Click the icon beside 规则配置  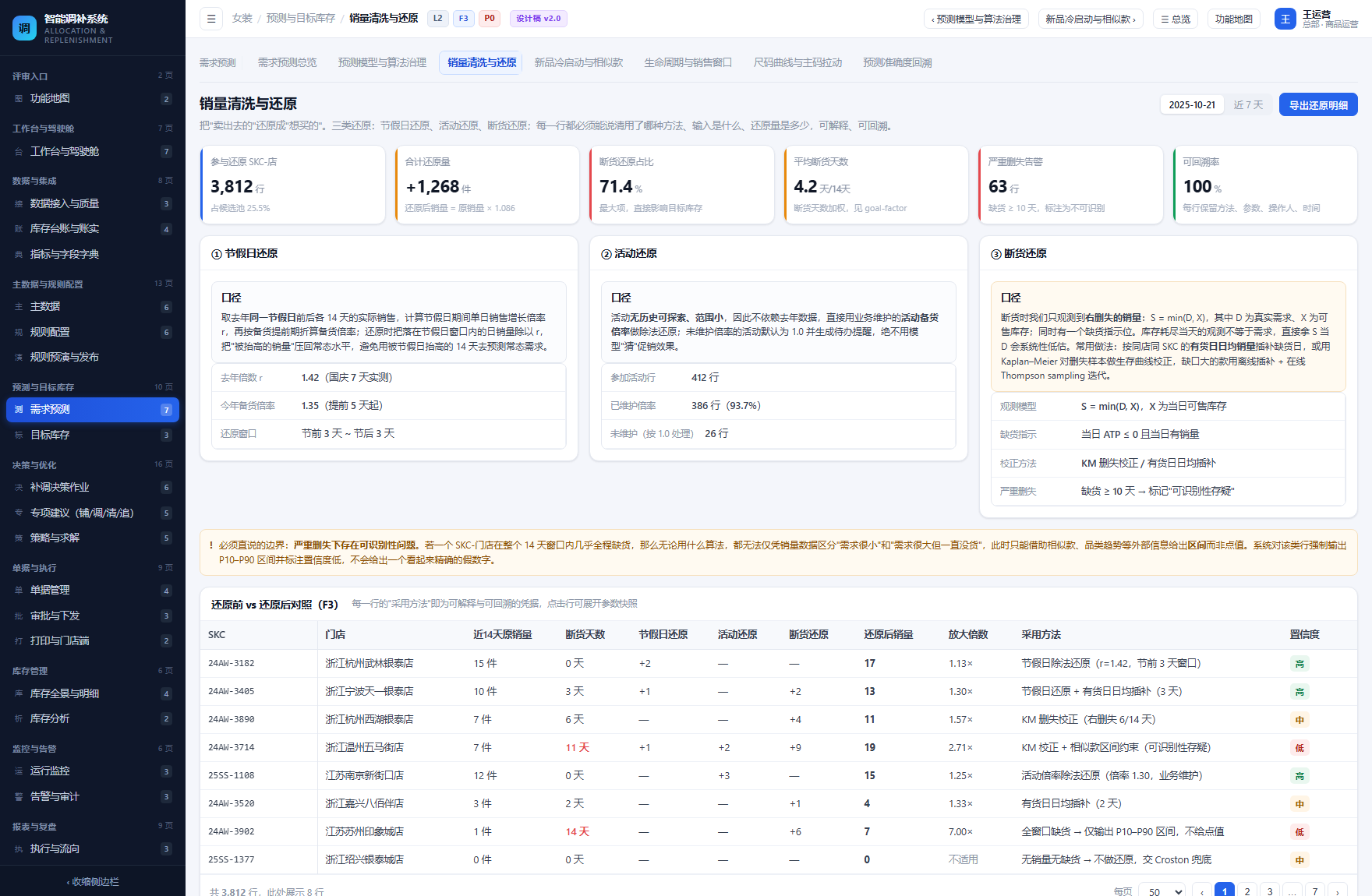19,333
